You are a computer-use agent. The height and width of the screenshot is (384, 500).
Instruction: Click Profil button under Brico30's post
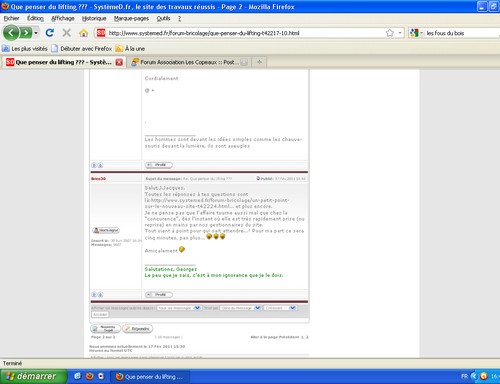159,294
